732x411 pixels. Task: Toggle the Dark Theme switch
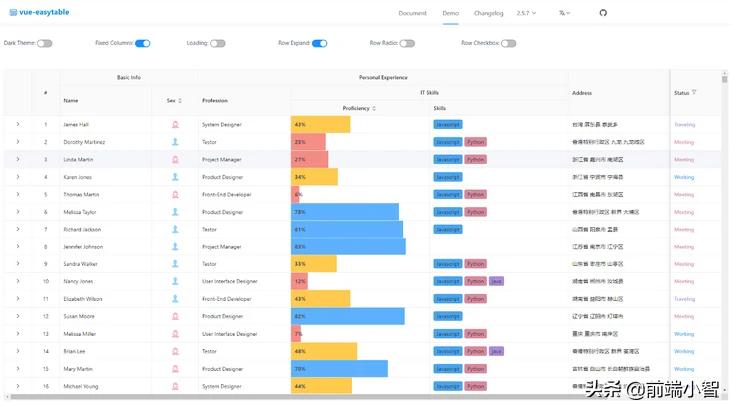tap(45, 43)
